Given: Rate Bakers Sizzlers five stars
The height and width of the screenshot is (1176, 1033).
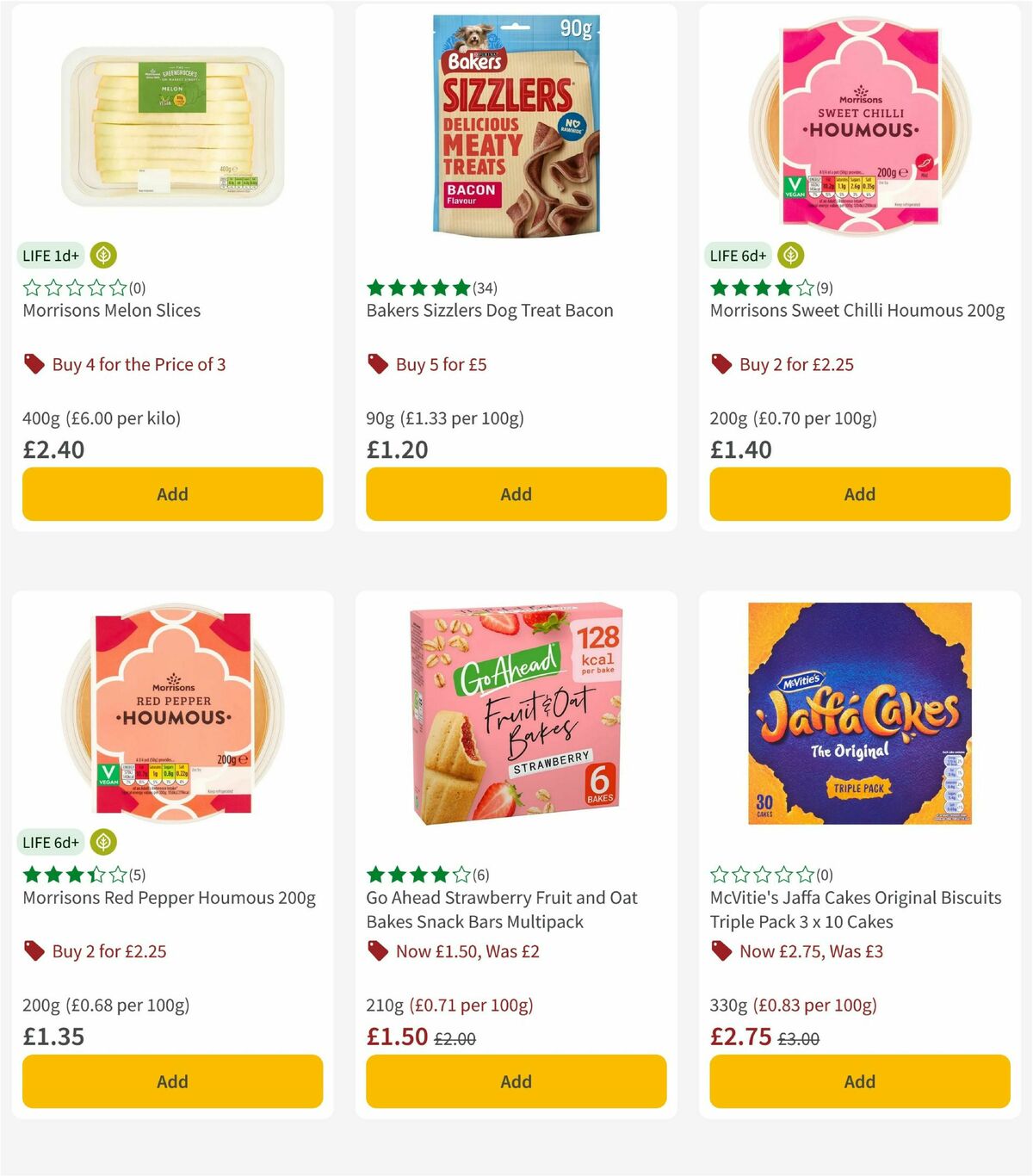Looking at the screenshot, I should click(462, 288).
